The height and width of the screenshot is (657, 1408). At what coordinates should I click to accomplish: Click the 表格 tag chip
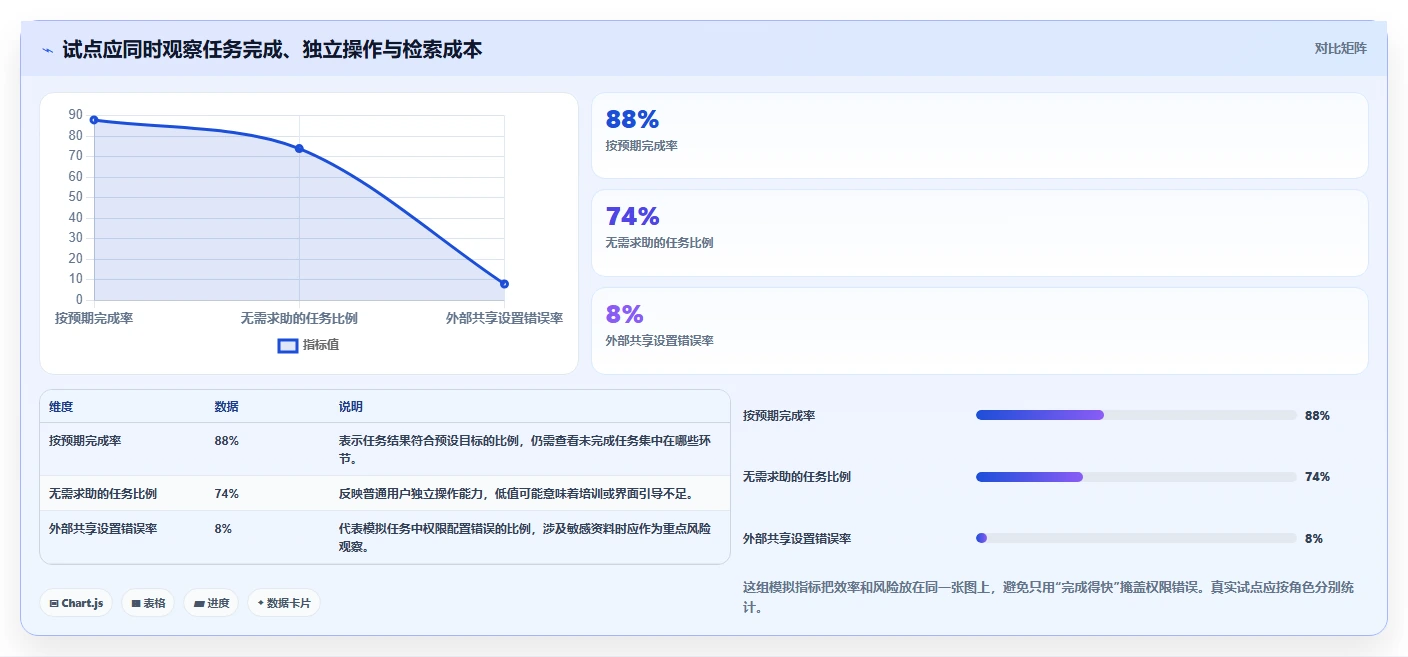148,603
